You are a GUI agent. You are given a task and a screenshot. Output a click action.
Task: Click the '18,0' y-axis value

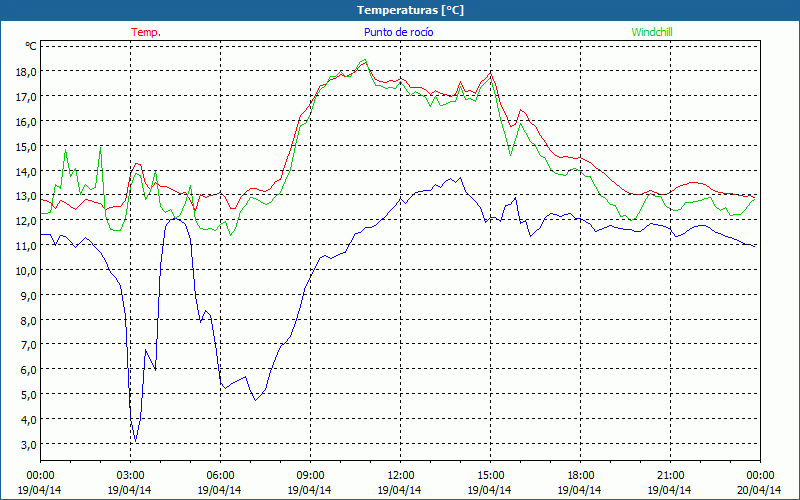pyautogui.click(x=26, y=71)
